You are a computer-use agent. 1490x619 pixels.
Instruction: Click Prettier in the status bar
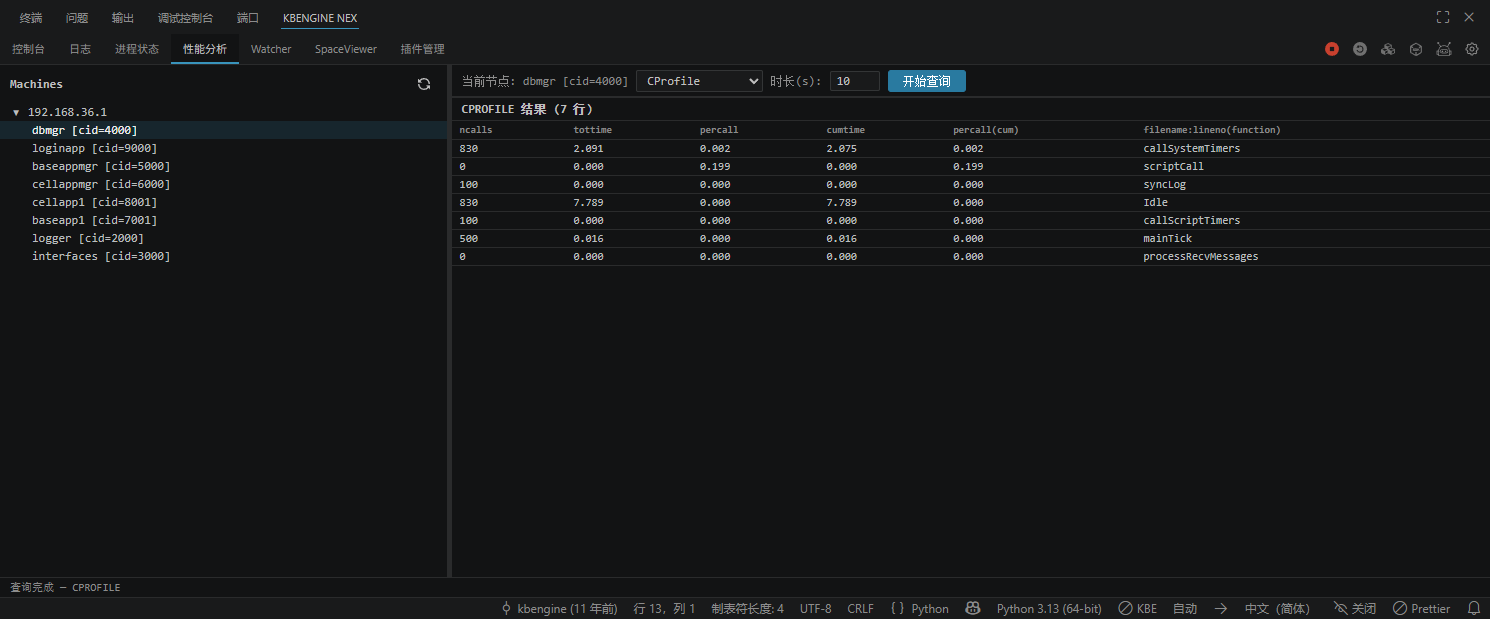[x=1421, y=608]
